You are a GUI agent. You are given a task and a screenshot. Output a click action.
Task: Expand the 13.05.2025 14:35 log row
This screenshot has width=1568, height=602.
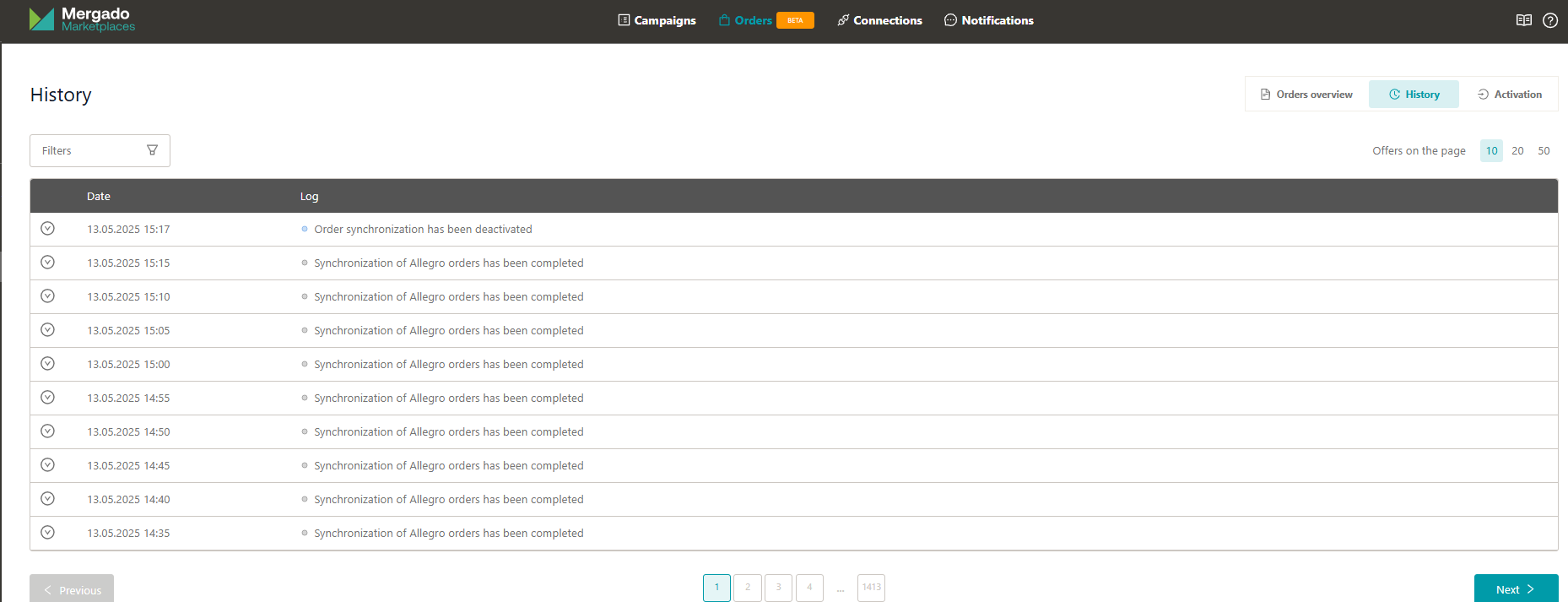coord(48,533)
